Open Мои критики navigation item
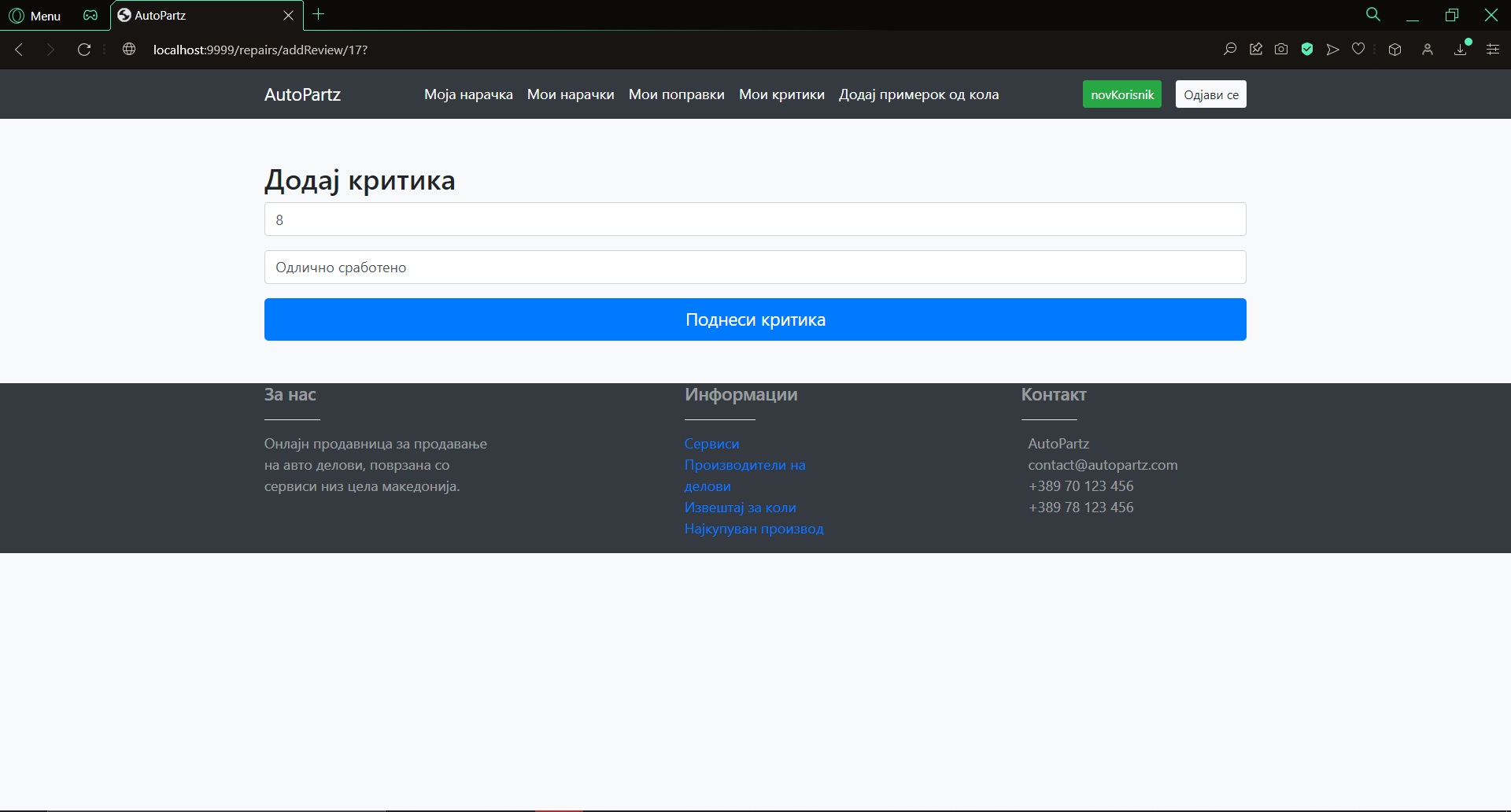 pyautogui.click(x=781, y=94)
